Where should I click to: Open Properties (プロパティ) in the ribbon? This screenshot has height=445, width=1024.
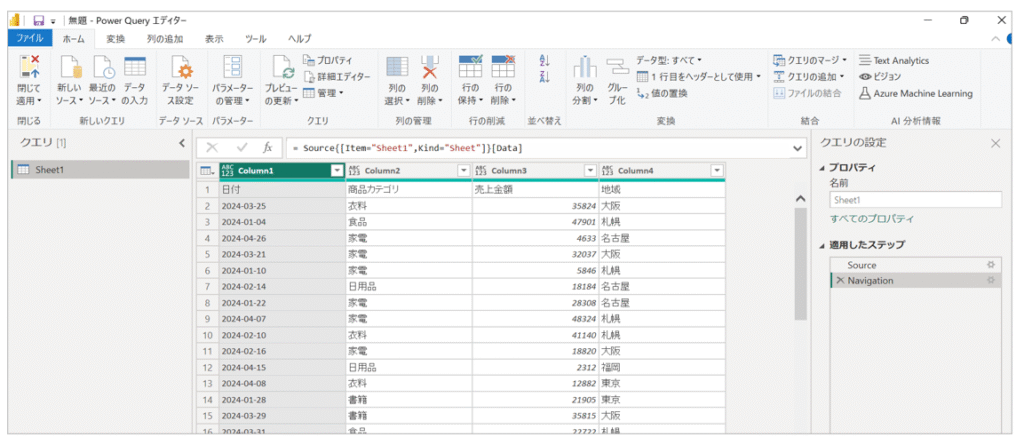pyautogui.click(x=328, y=60)
